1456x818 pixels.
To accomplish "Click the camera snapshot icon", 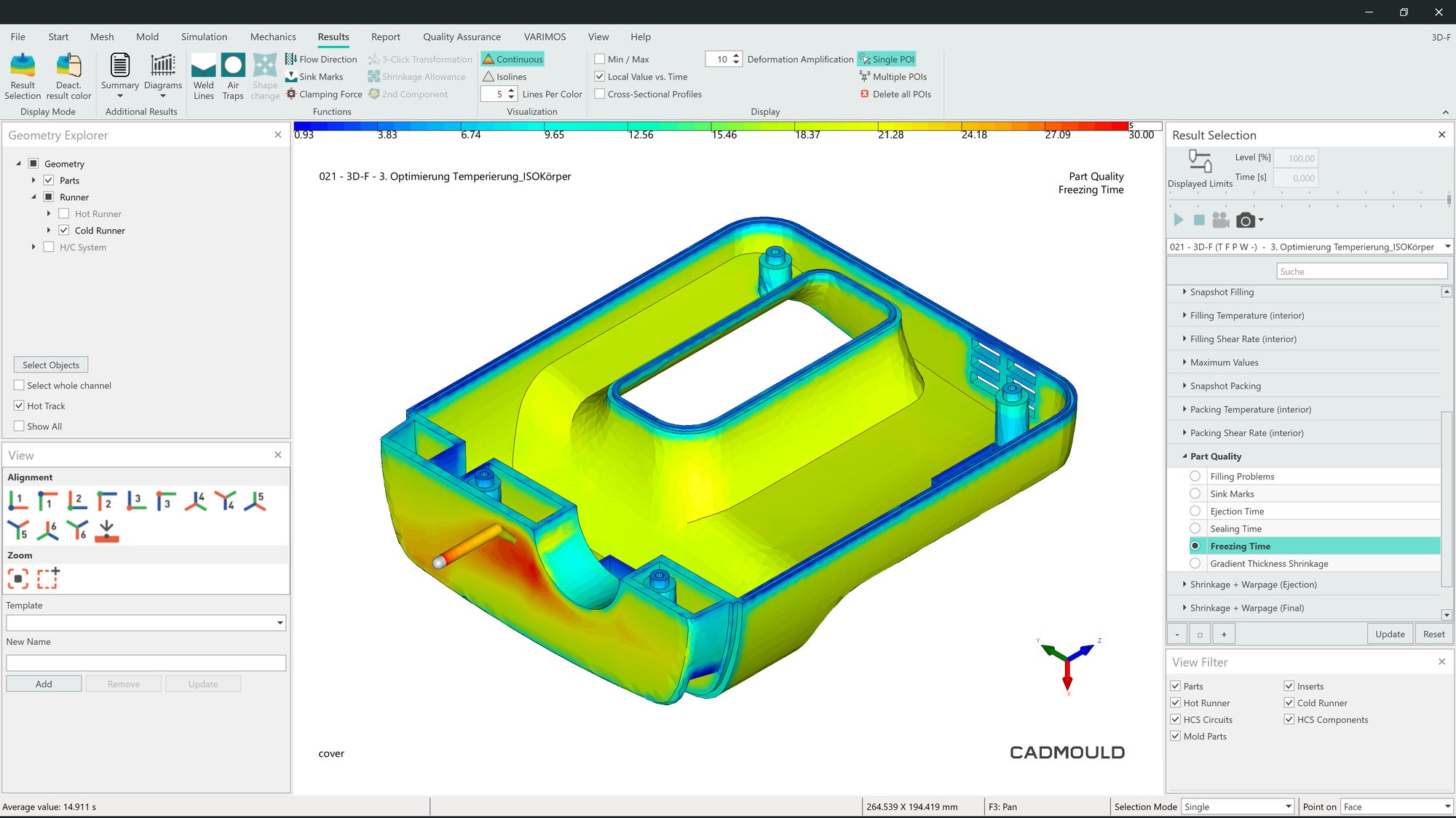I will [1246, 220].
